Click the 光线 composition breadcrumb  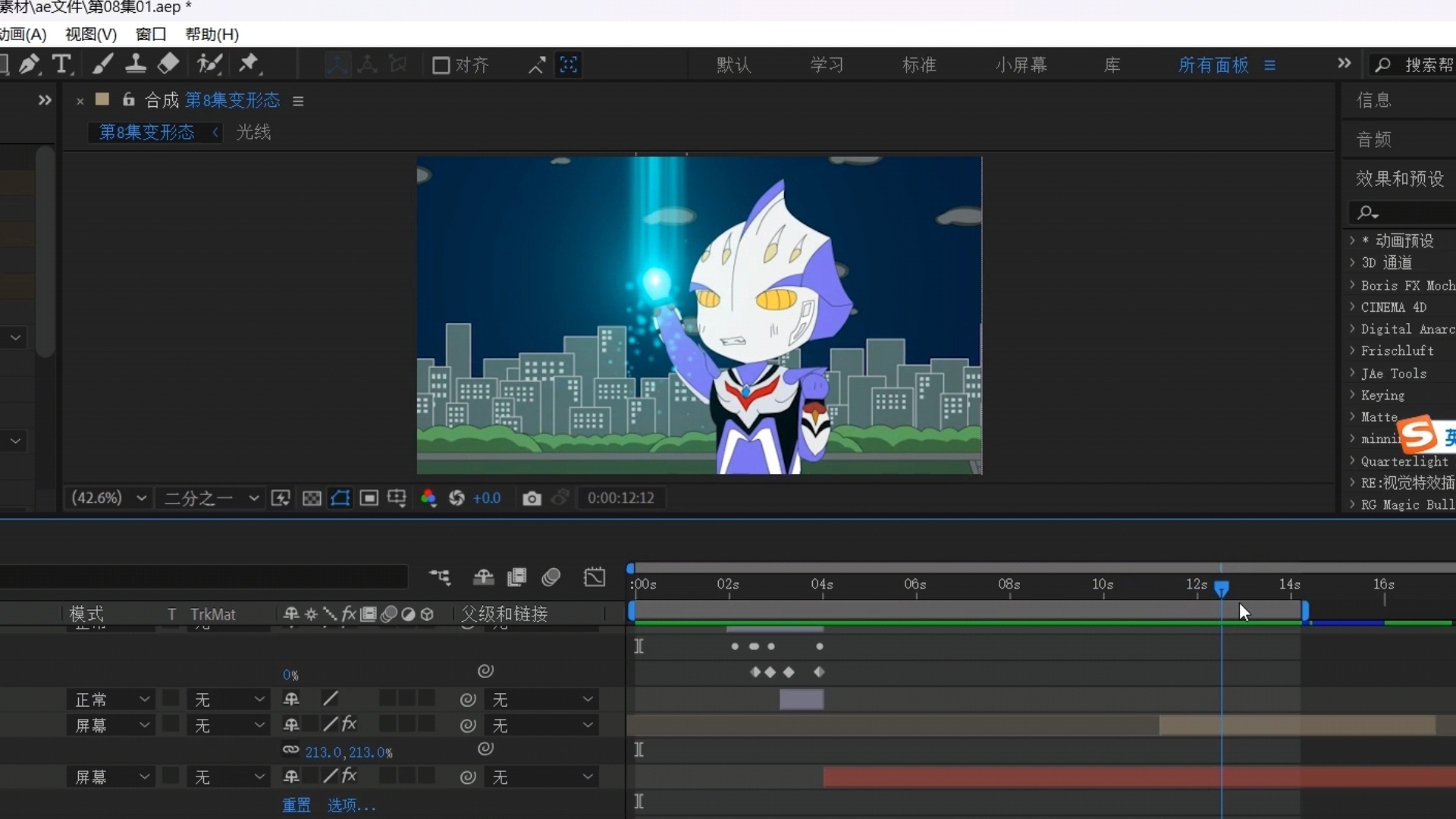tap(253, 133)
